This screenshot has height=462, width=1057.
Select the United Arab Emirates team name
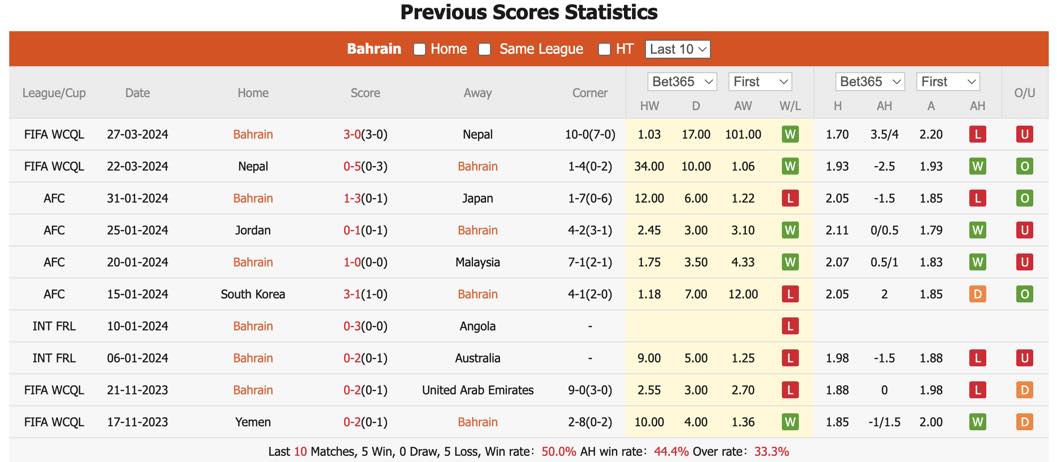click(477, 390)
